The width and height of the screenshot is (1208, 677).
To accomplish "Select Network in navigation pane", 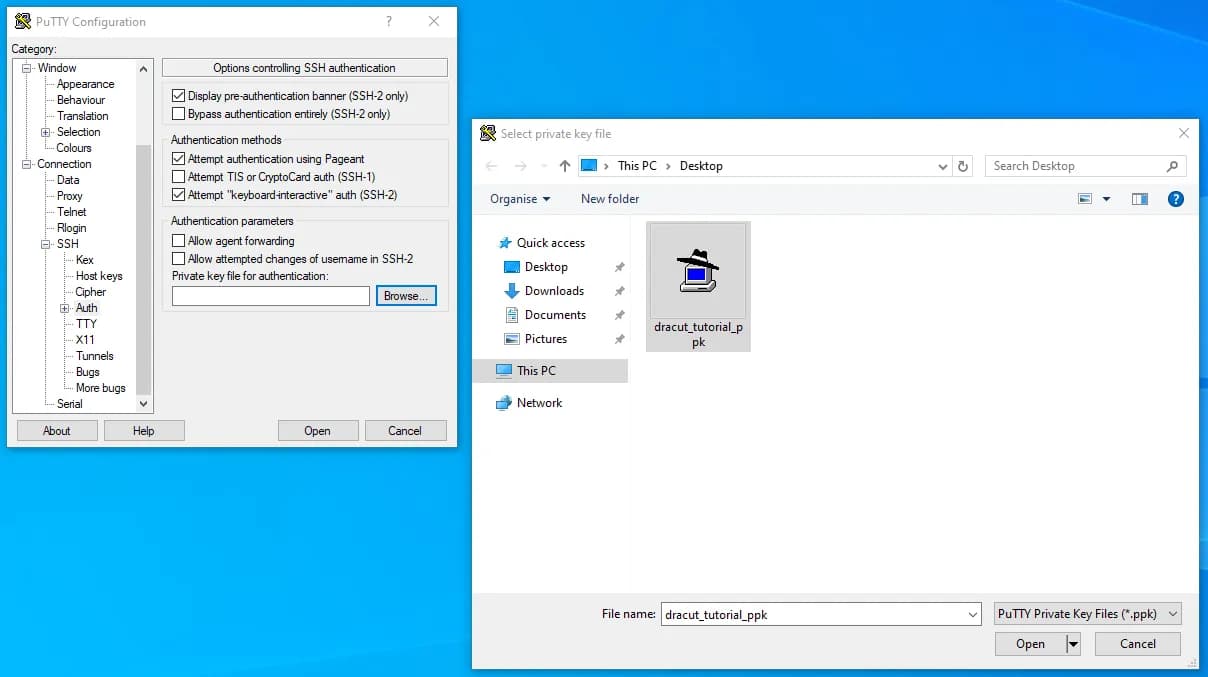I will point(539,403).
